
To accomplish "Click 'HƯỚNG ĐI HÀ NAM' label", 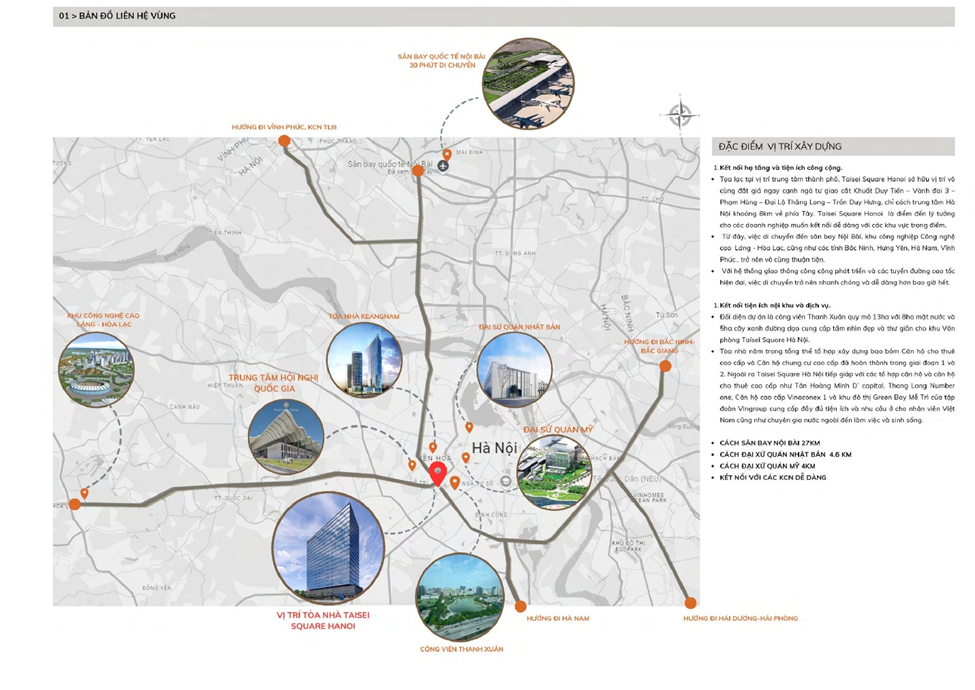I will 558,619.
